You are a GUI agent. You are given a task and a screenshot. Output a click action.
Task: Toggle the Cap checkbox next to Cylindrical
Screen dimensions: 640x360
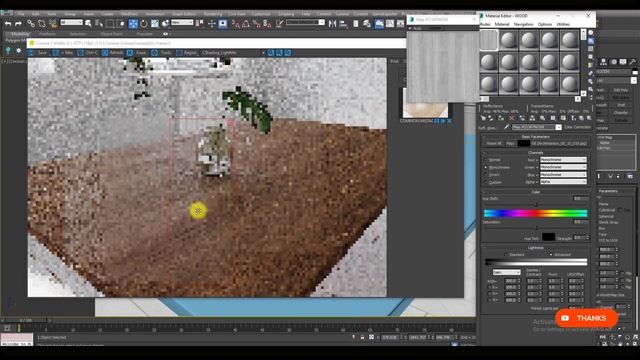(620, 210)
